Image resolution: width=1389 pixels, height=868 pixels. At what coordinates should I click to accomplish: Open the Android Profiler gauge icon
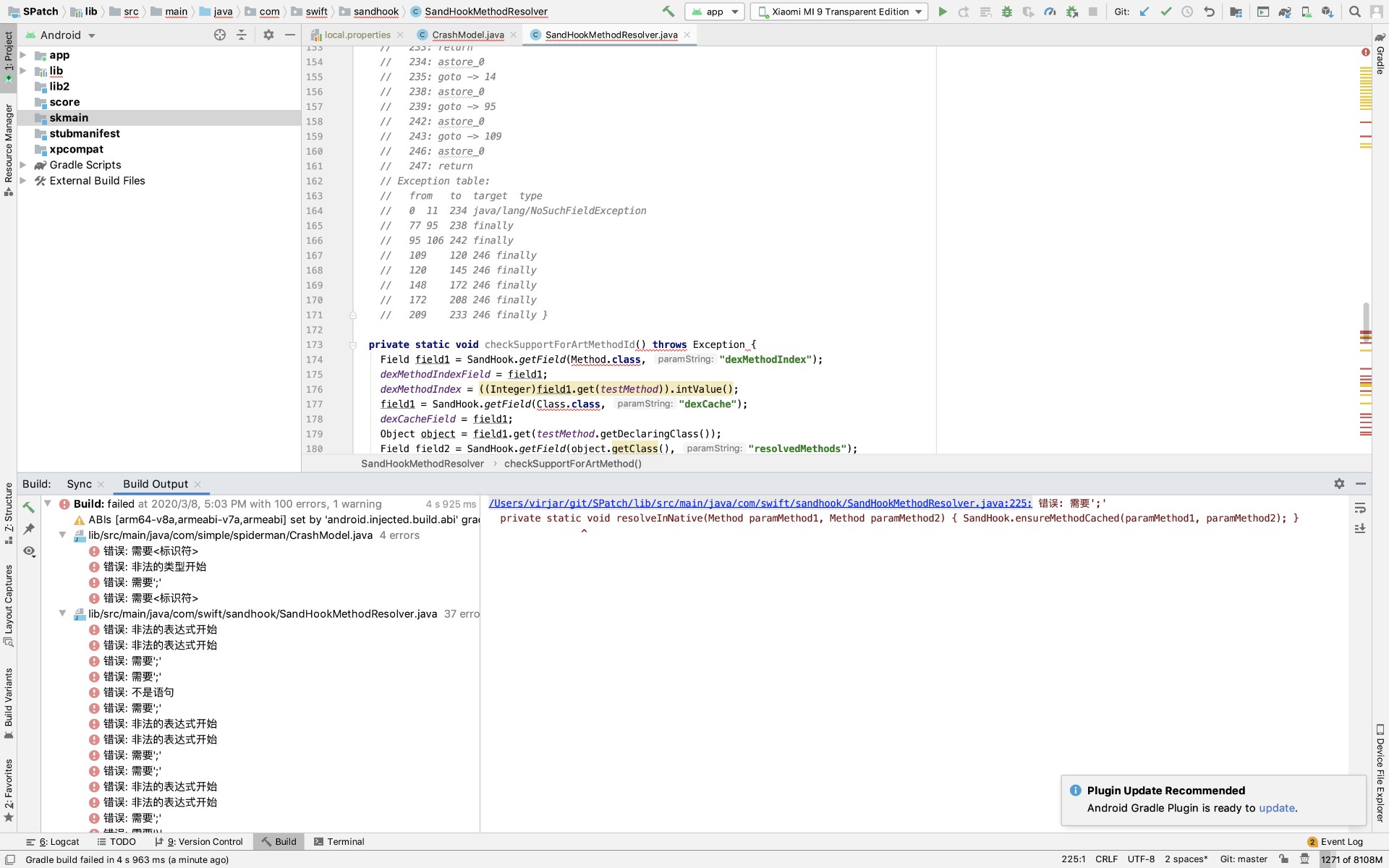1050,12
